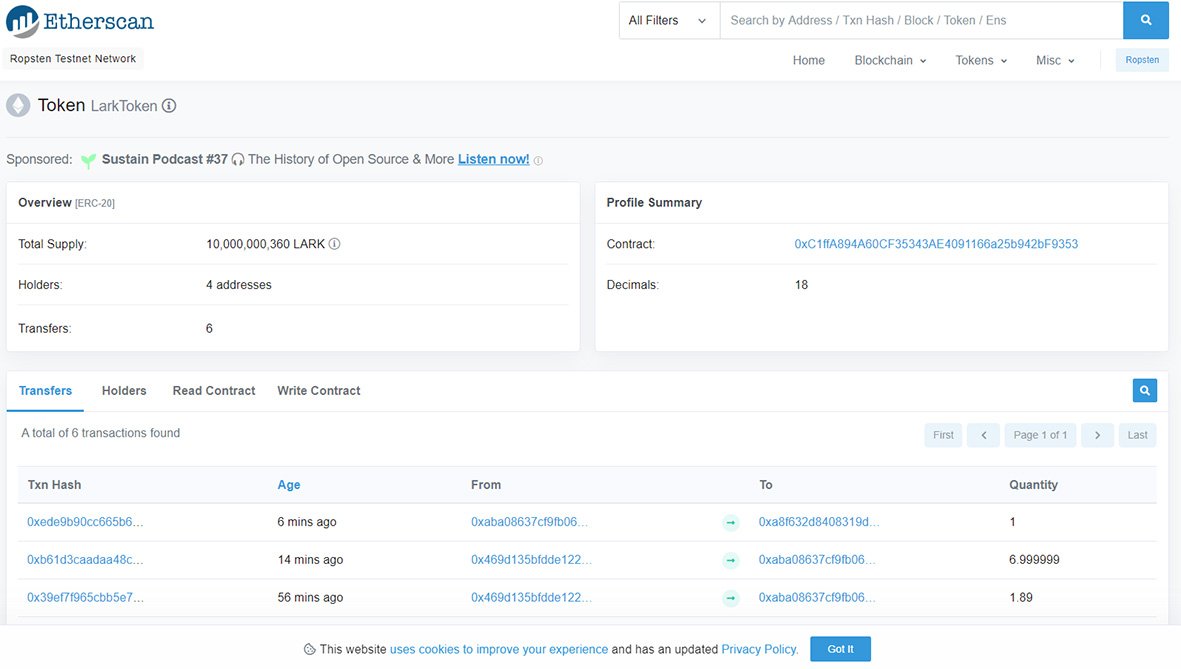Open To address in the 14 mins ago row

point(817,560)
